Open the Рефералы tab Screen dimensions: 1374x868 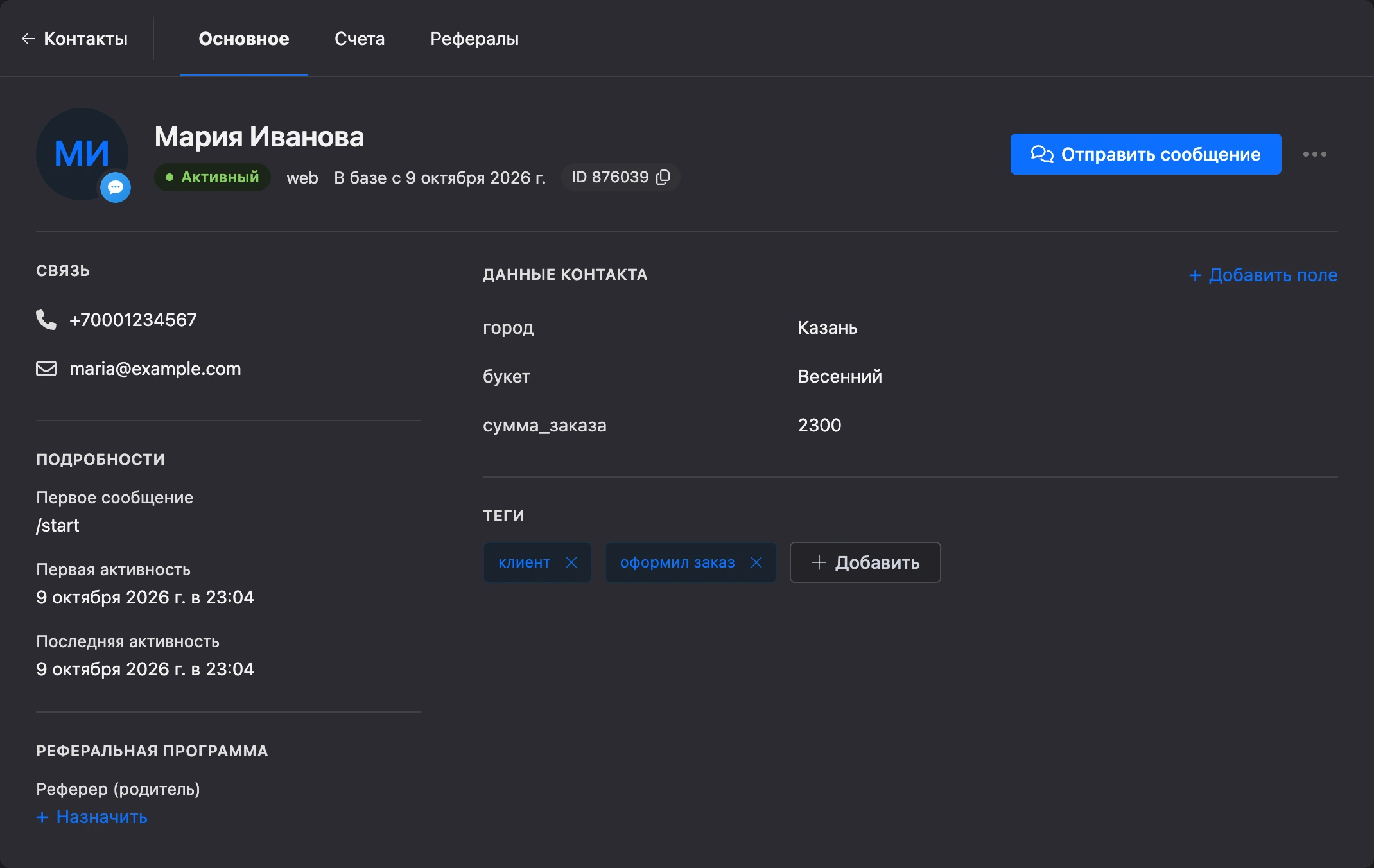[474, 39]
